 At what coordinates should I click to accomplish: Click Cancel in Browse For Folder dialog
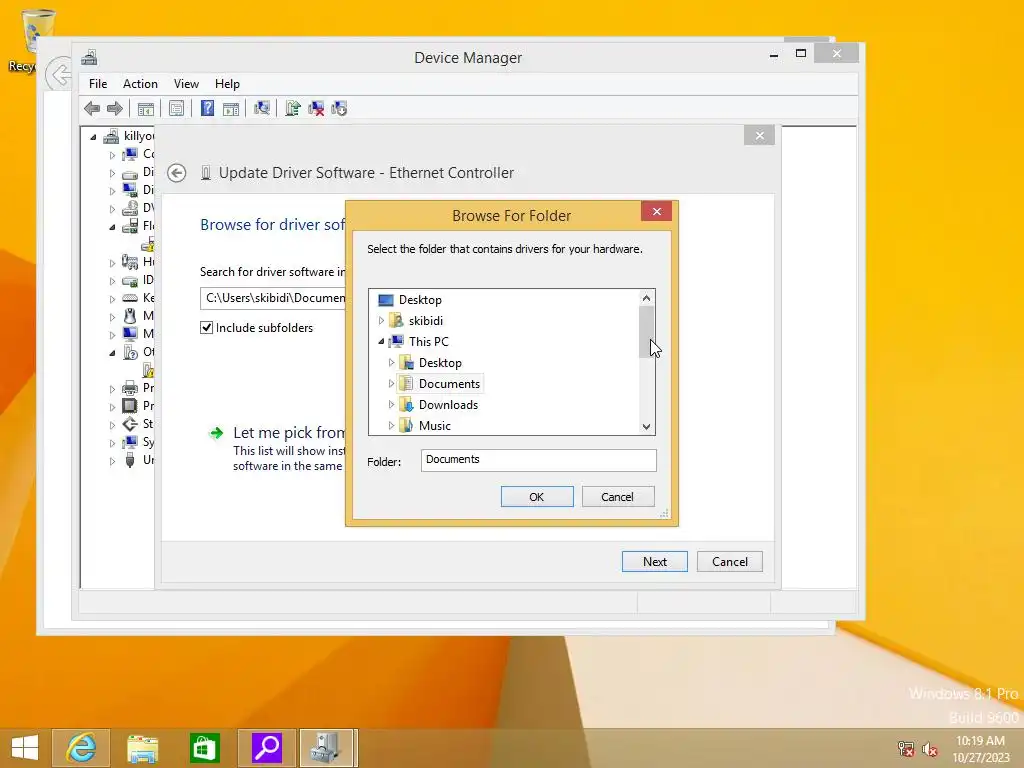pos(617,497)
